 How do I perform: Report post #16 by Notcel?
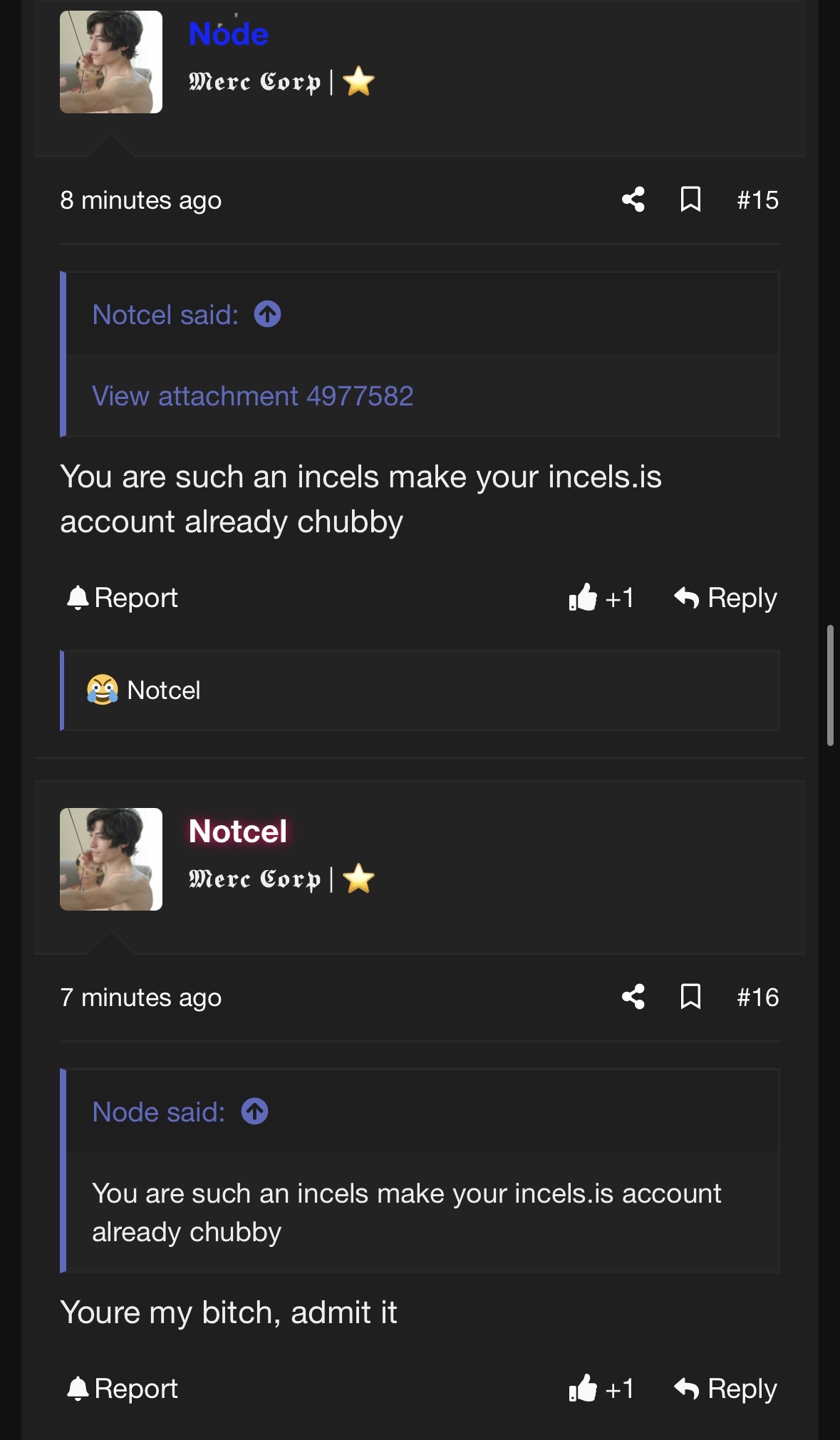(x=123, y=1389)
